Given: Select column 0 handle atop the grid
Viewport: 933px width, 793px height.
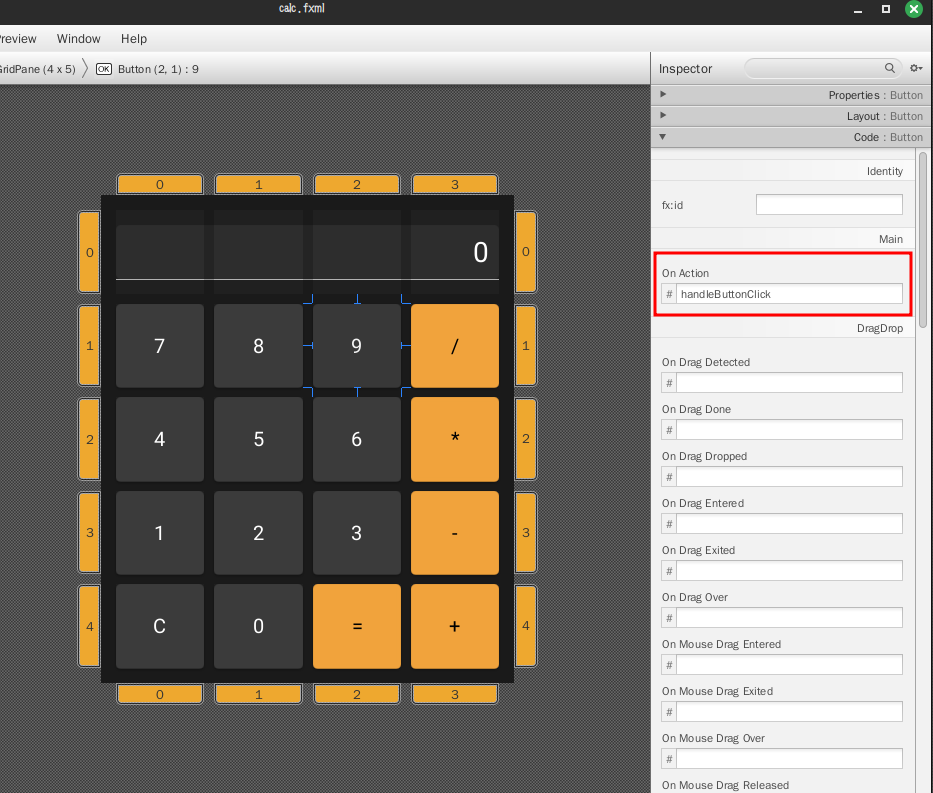Looking at the screenshot, I should click(159, 184).
